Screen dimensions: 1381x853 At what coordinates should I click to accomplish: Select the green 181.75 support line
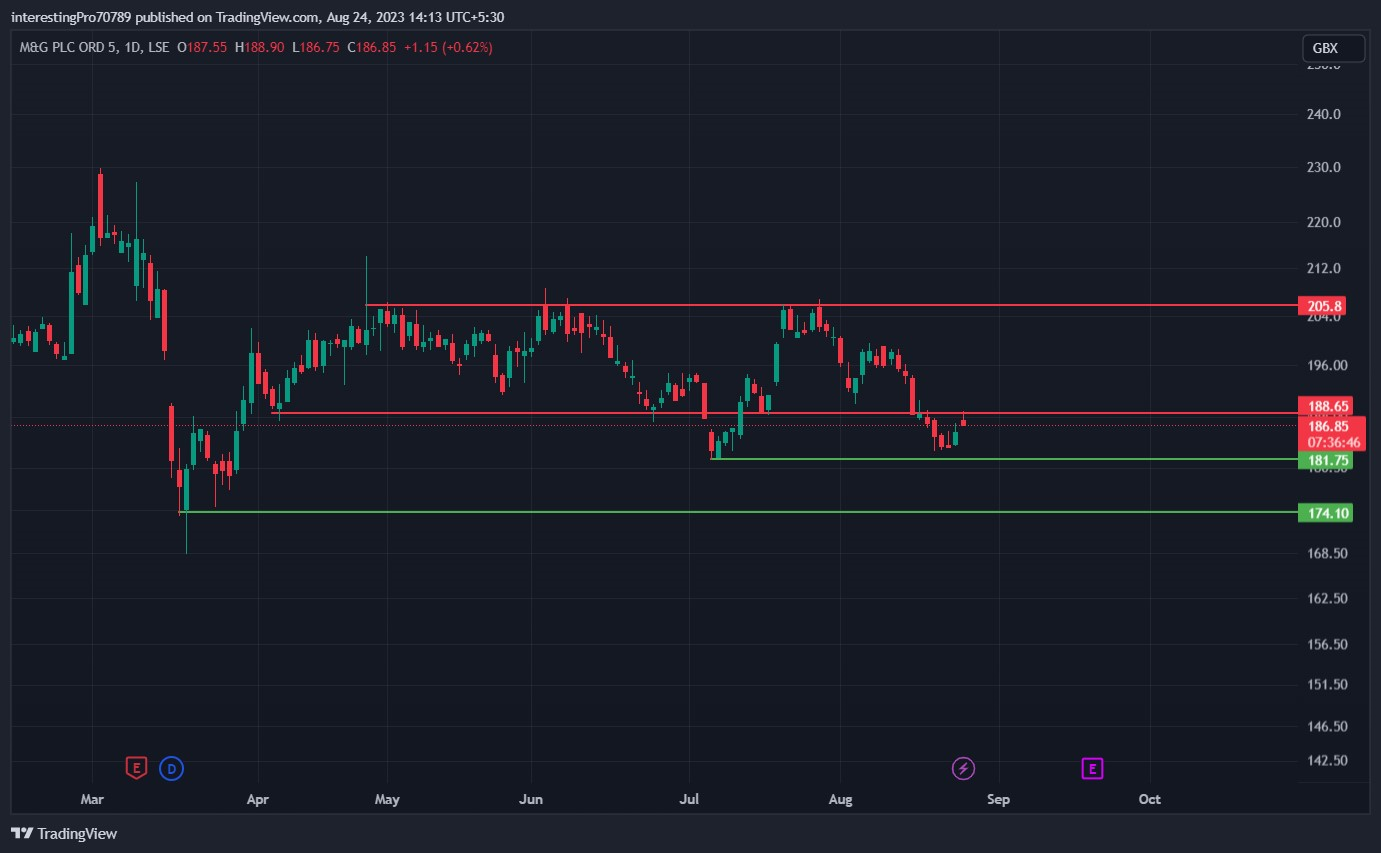1002,459
